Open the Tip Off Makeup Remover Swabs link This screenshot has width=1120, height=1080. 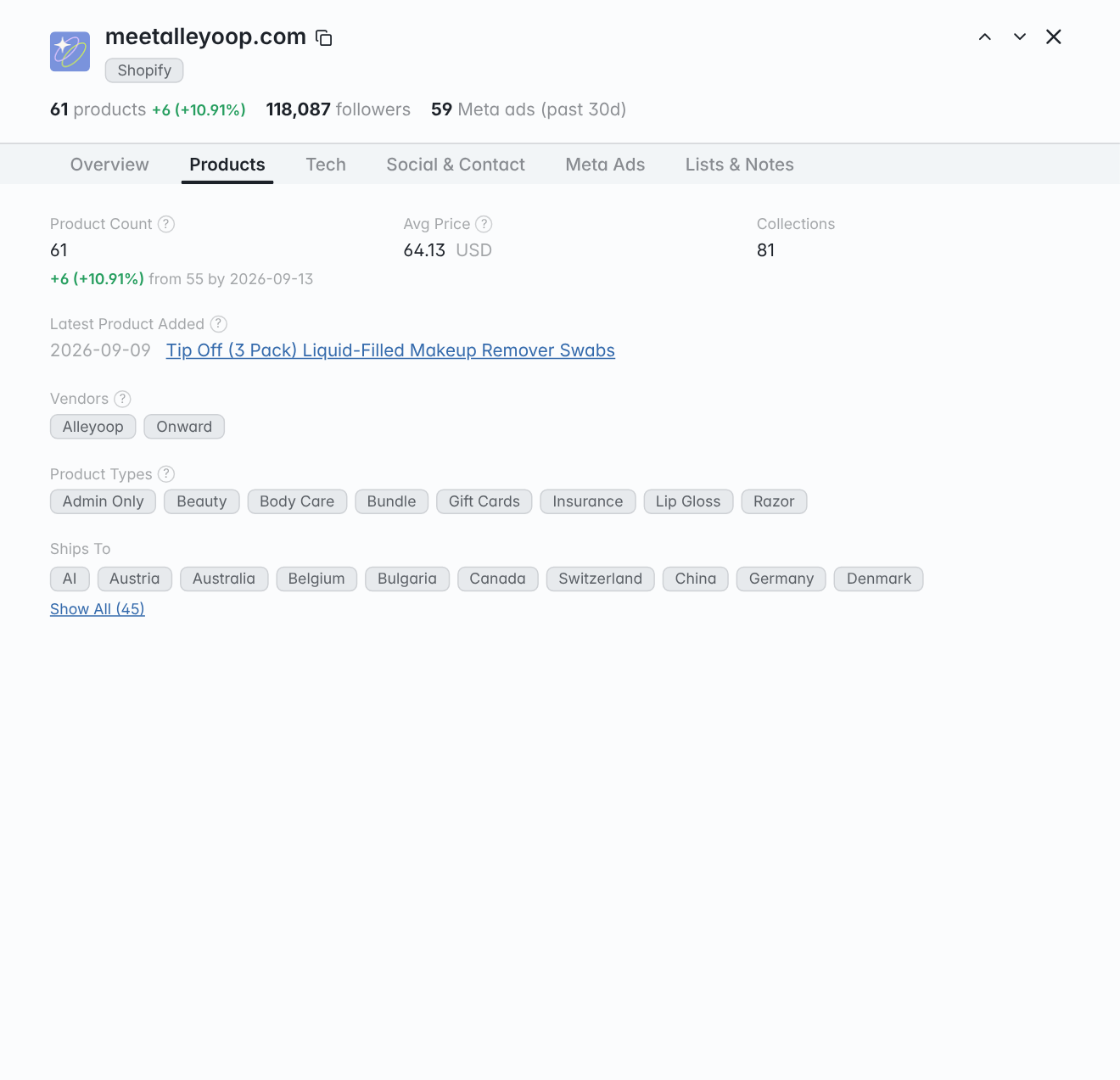pyautogui.click(x=390, y=350)
